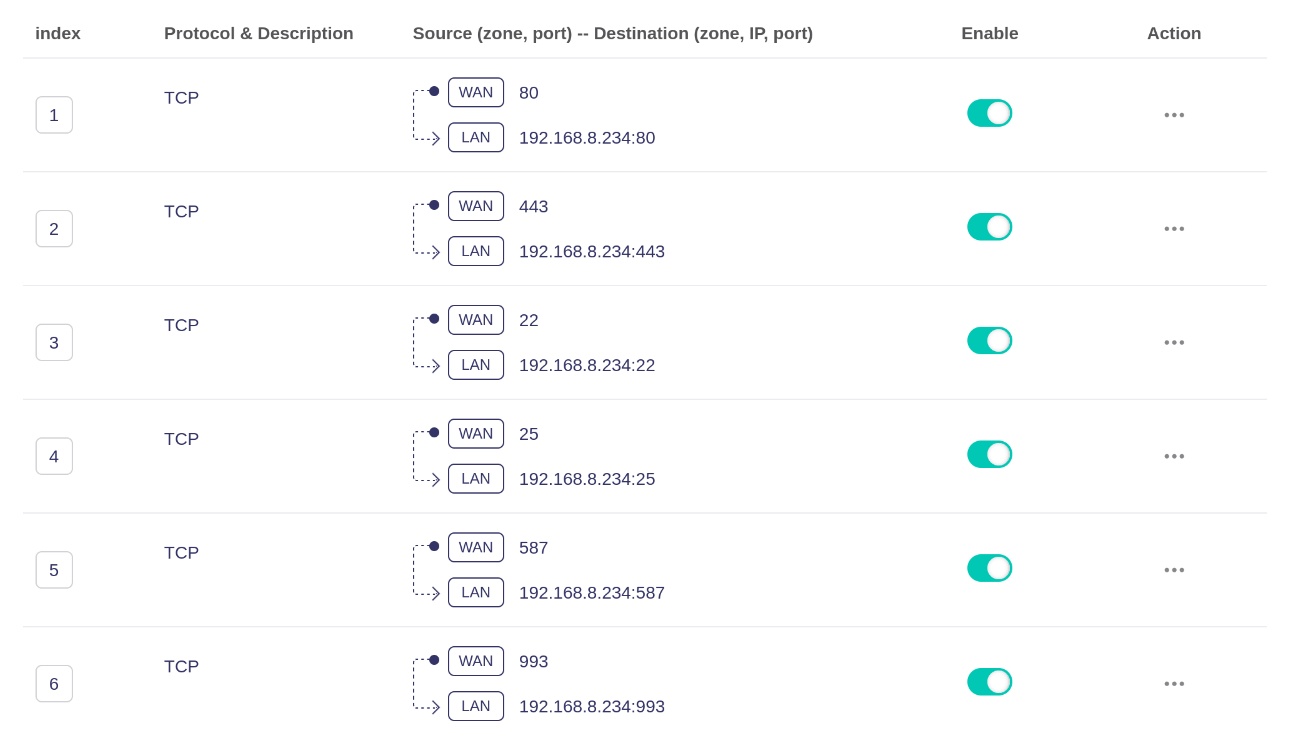Viewport: 1291px width, 738px height.
Task: Click the WAN zone badge for port 80
Action: pos(475,93)
